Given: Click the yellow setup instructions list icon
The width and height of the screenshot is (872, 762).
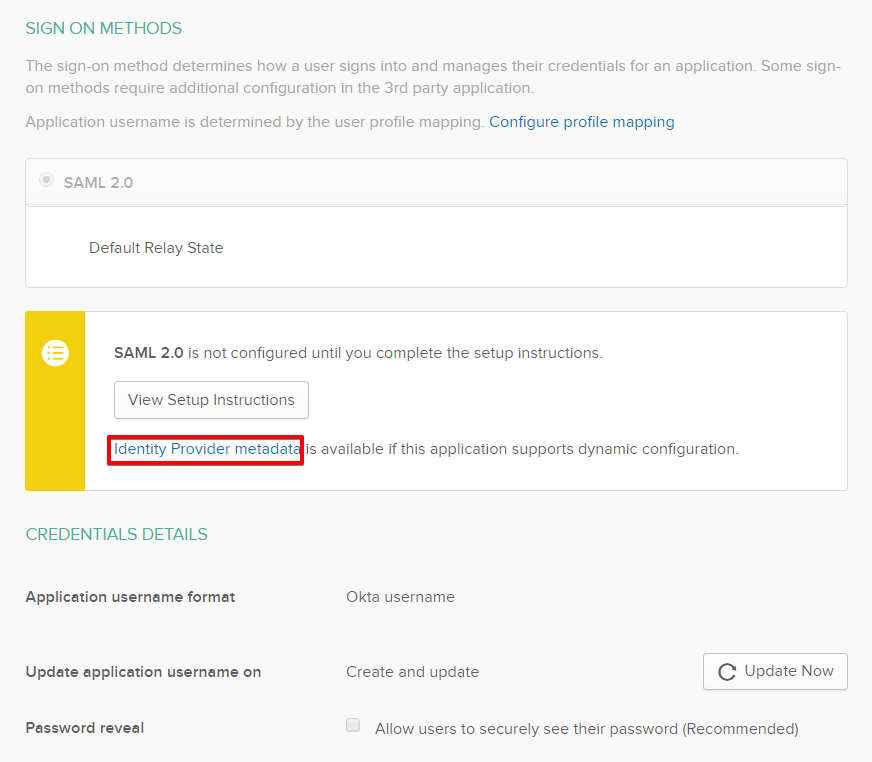Looking at the screenshot, I should (55, 353).
